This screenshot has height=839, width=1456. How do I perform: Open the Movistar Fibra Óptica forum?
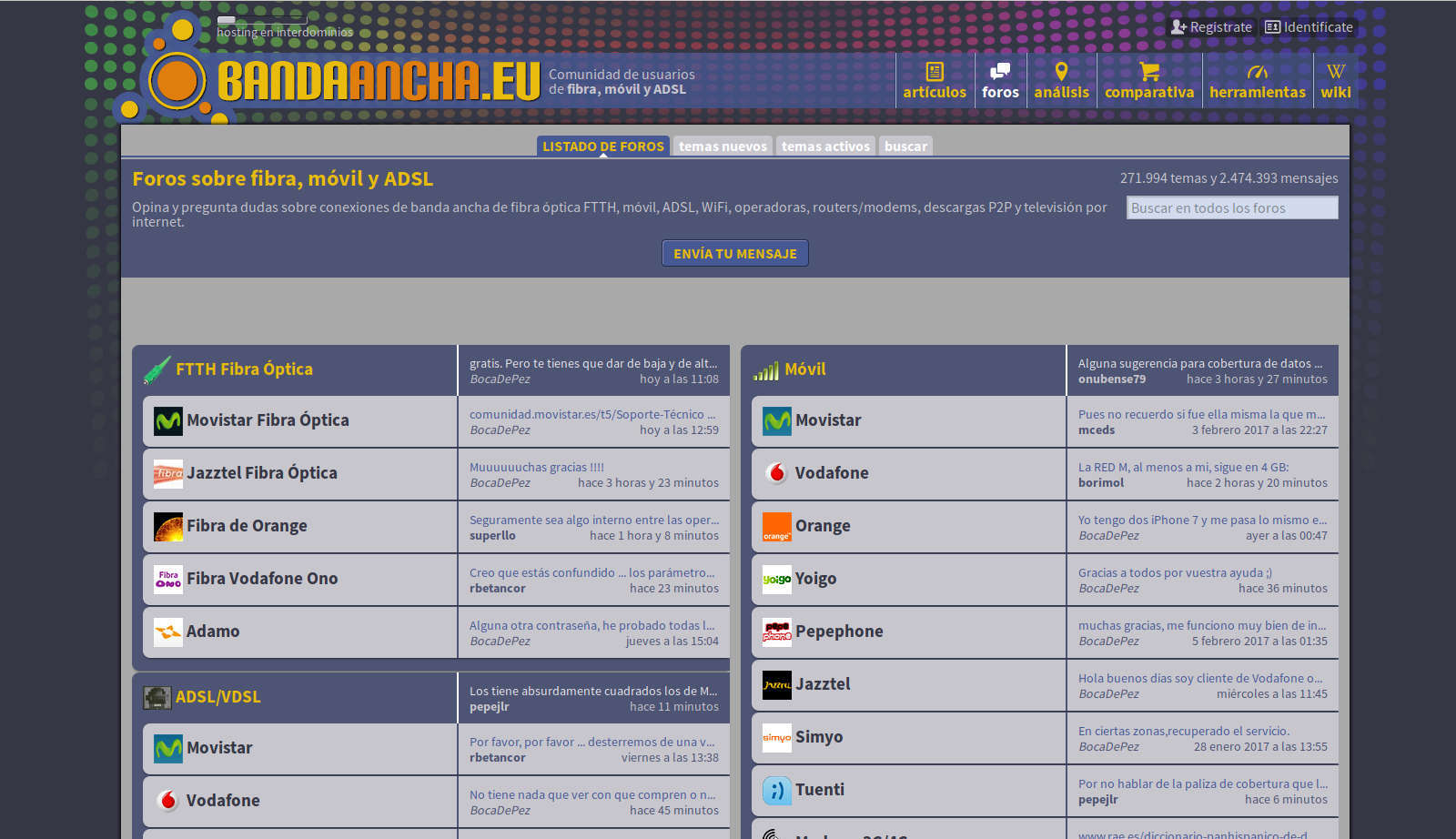268,420
